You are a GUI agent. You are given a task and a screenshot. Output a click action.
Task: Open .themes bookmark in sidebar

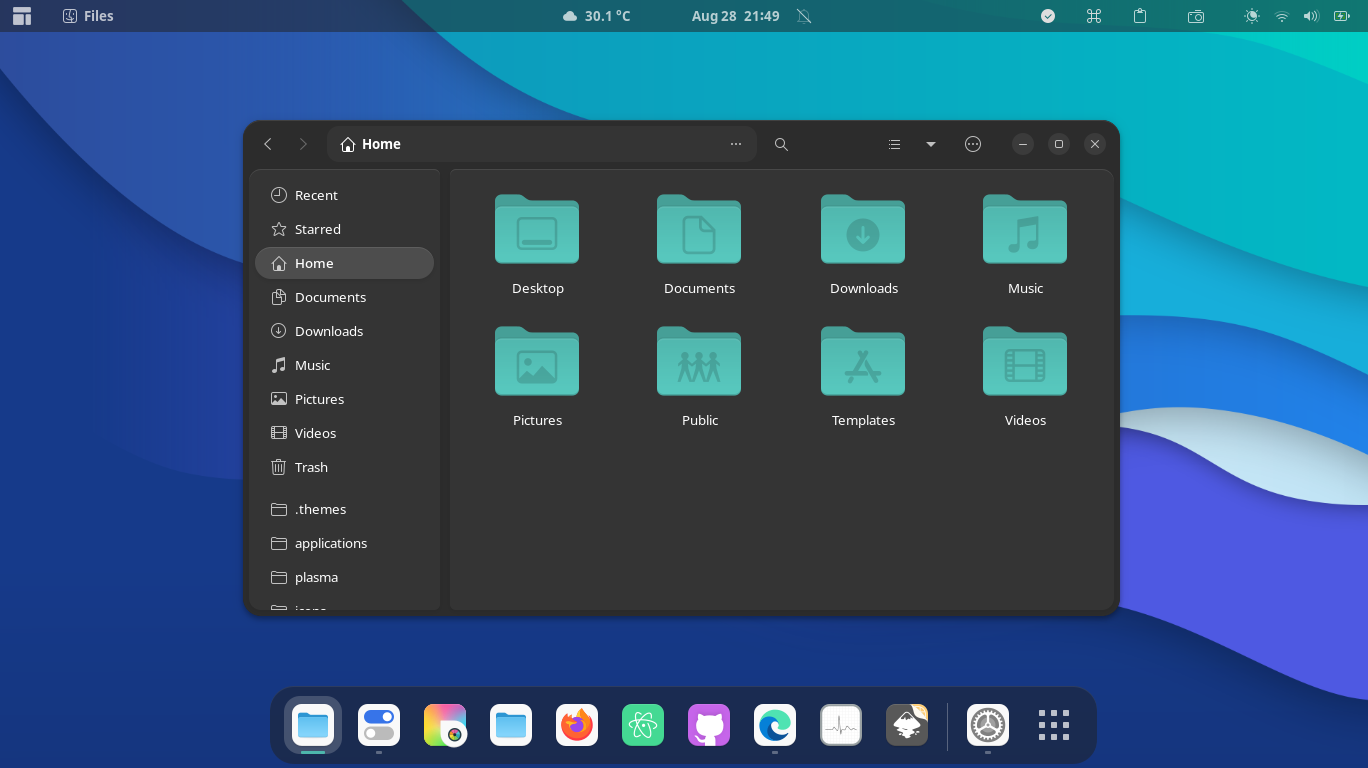click(345, 509)
